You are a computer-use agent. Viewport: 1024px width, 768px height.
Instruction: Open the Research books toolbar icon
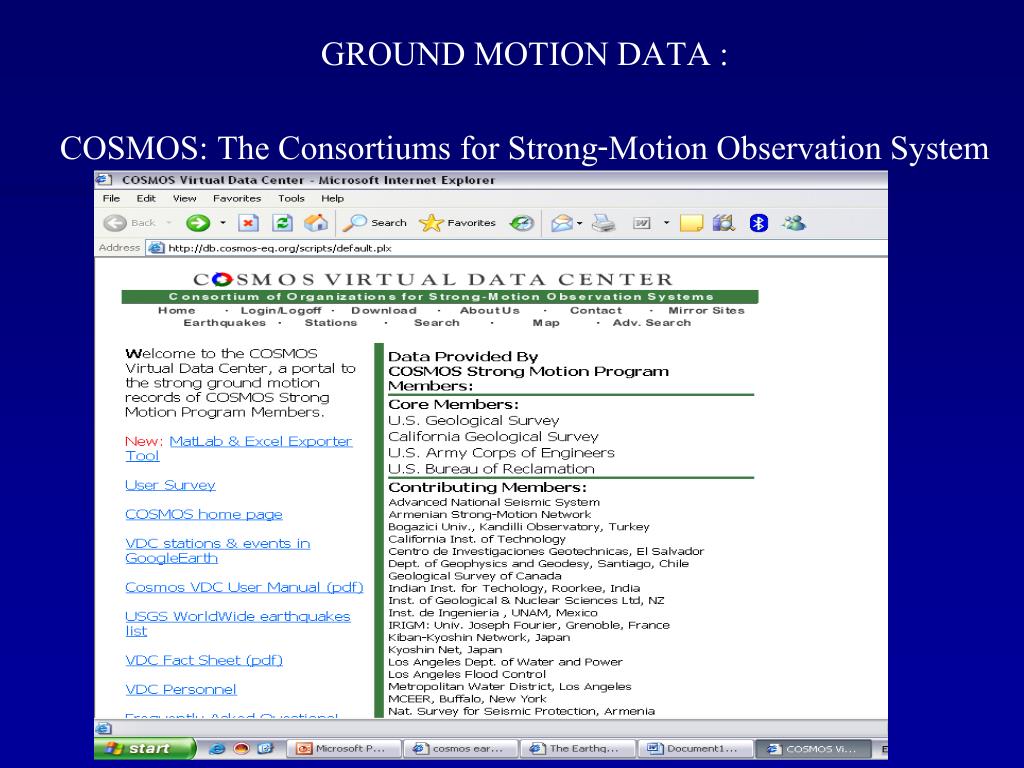724,223
